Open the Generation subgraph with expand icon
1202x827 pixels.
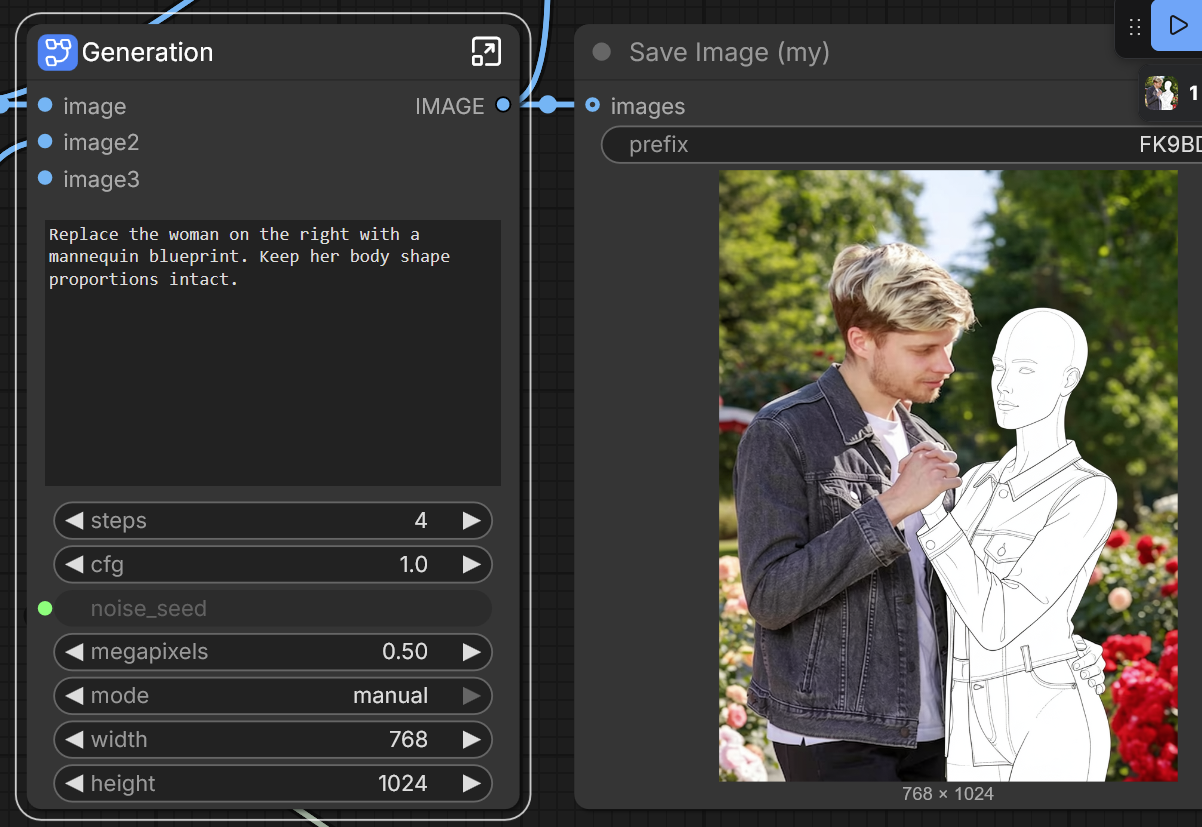pos(486,52)
